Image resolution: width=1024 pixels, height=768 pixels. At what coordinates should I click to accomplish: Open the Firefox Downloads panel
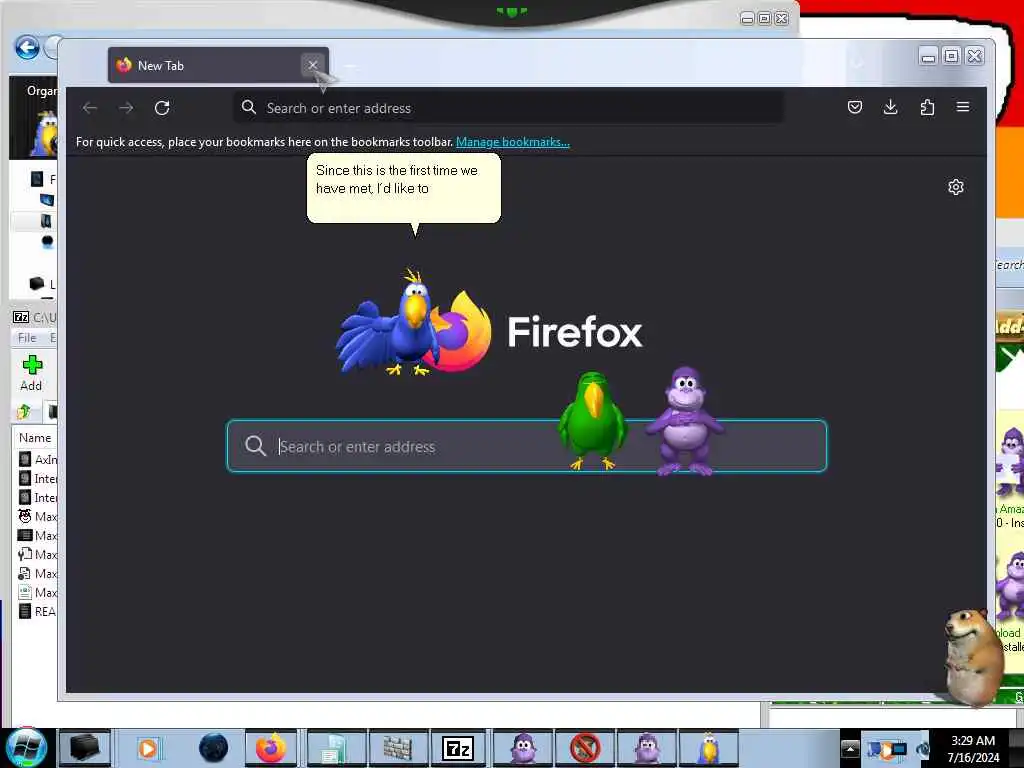(x=890, y=107)
